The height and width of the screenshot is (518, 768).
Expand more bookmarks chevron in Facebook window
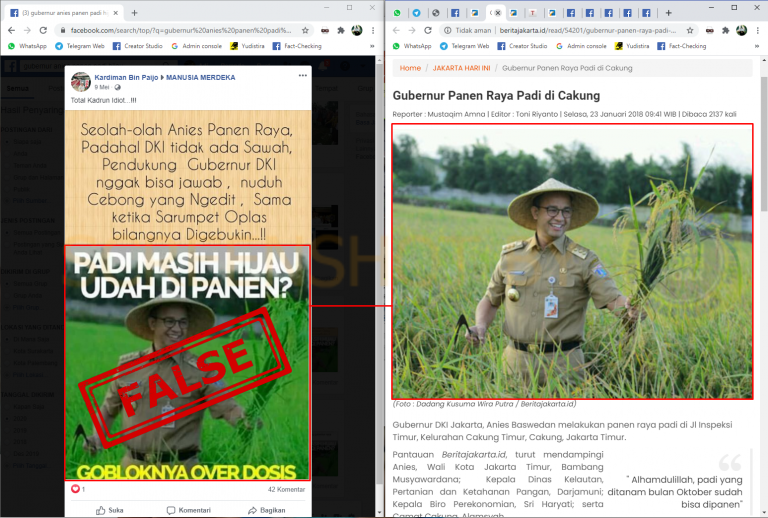click(x=372, y=46)
